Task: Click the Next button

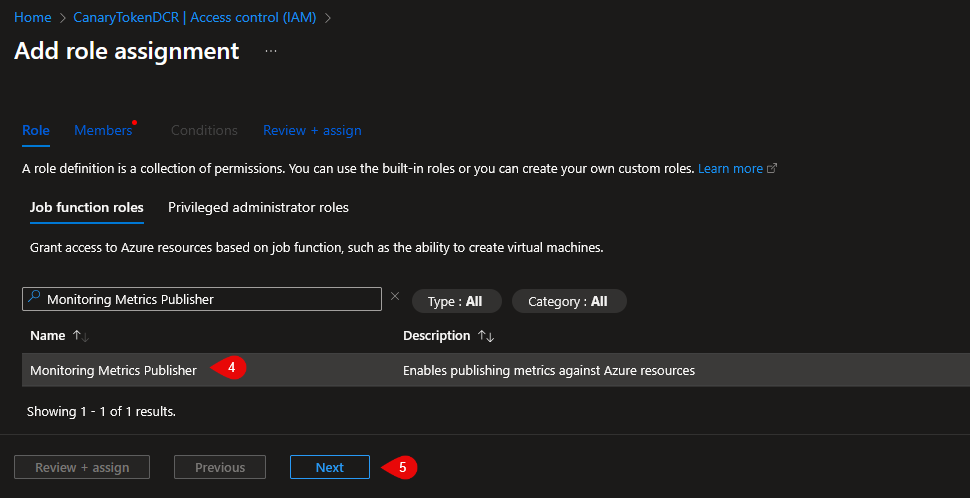Action: pyautogui.click(x=330, y=467)
